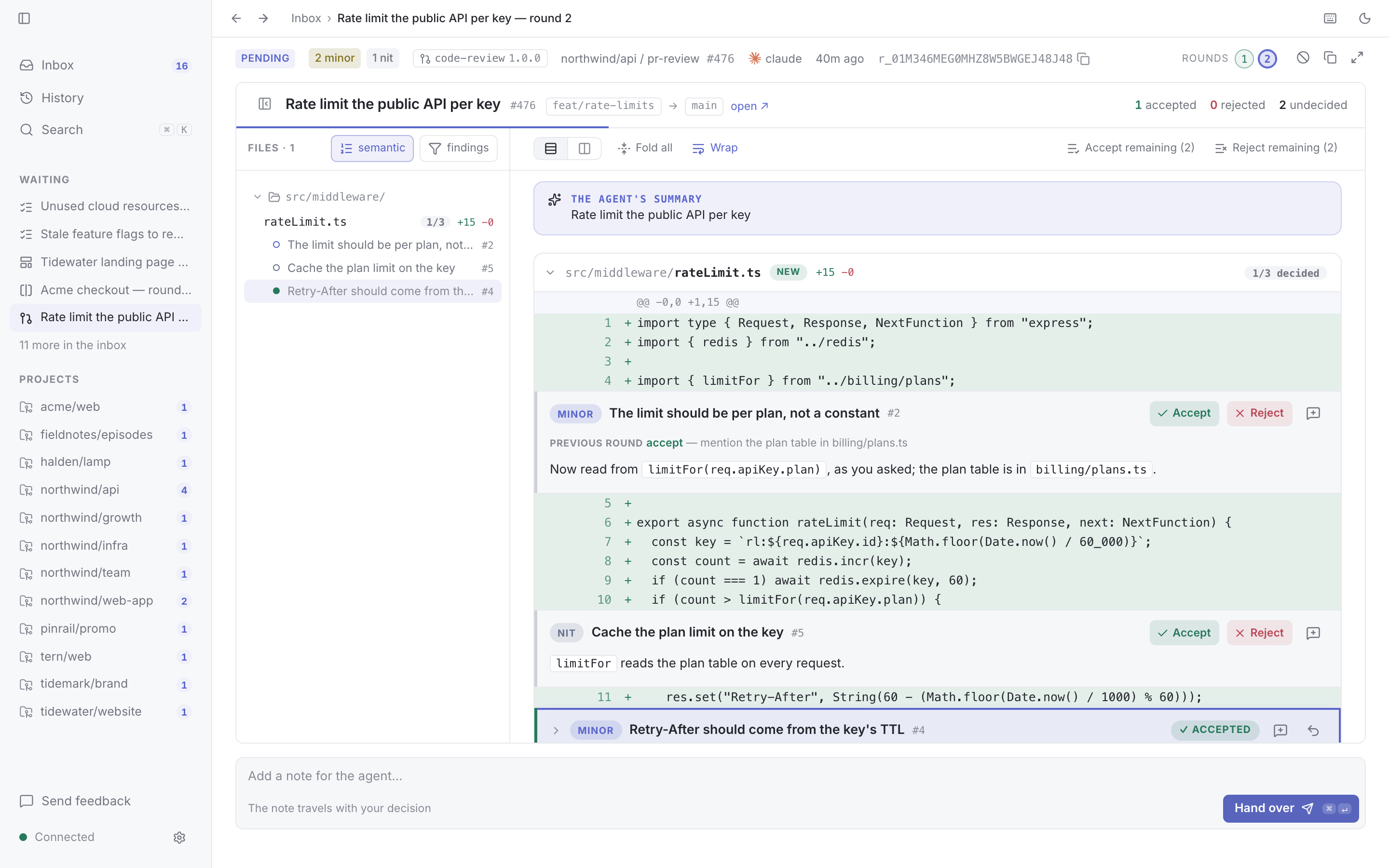Switch to dark mode moon icon
The image size is (1389, 868).
click(x=1365, y=18)
